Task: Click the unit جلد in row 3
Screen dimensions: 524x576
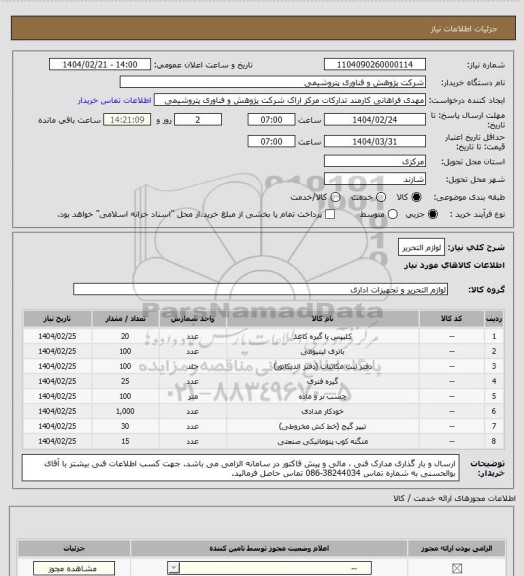Action: coord(193,367)
